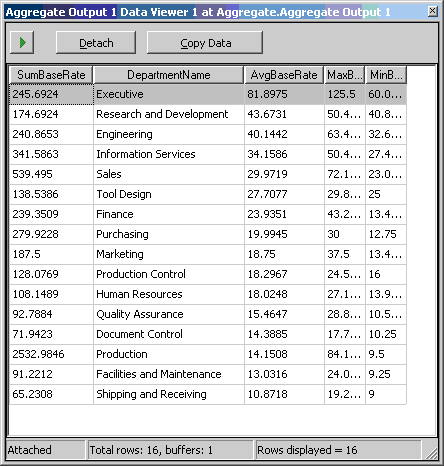This screenshot has height=466, width=444.
Task: Click the truncated MinB... column header
Action: coord(386,75)
